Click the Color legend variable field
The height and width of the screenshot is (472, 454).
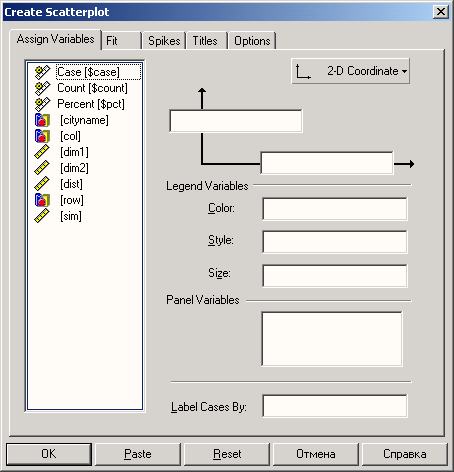pyautogui.click(x=335, y=209)
